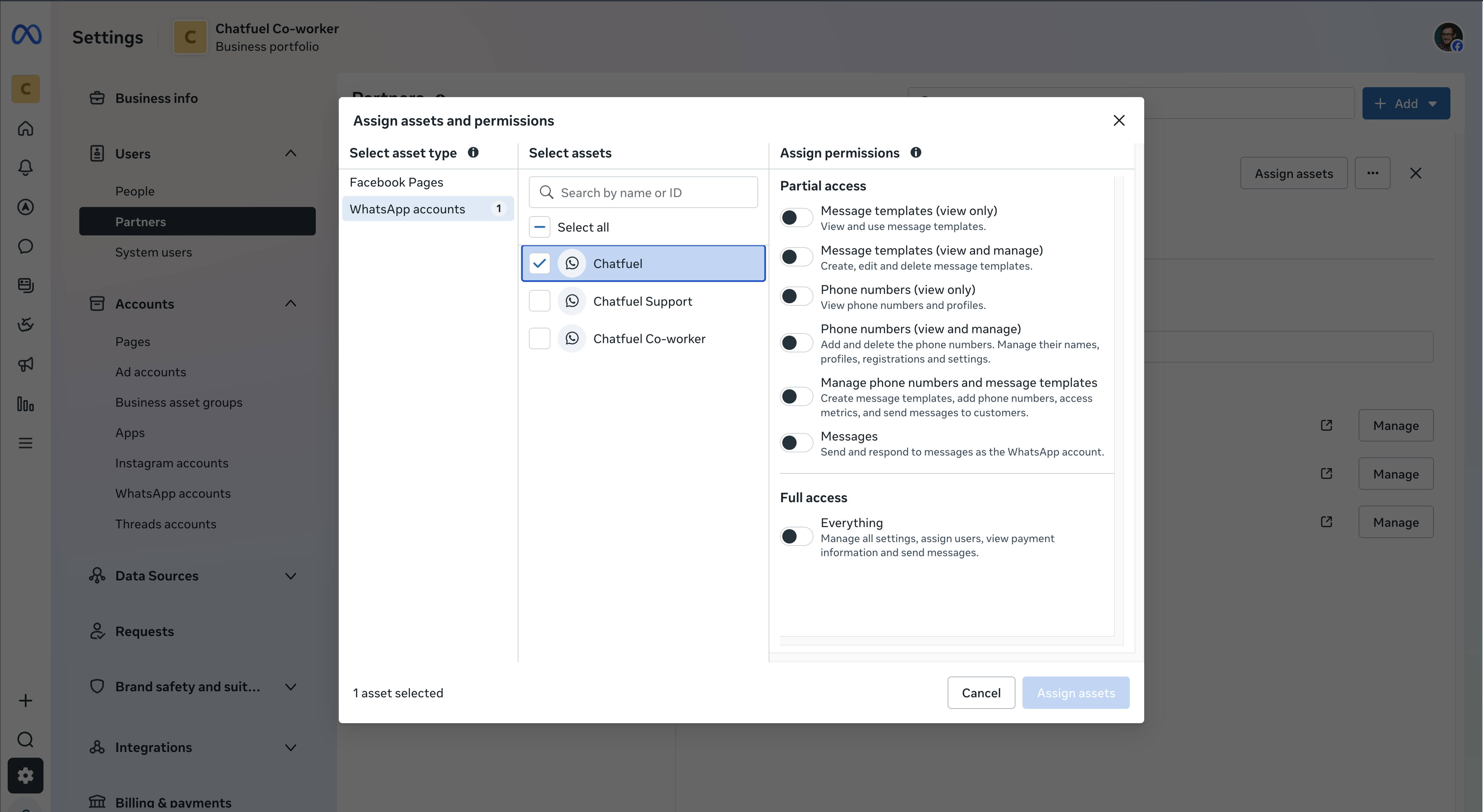Image resolution: width=1483 pixels, height=812 pixels.
Task: Click the yellow C business portfolio icon in rail
Action: point(25,89)
